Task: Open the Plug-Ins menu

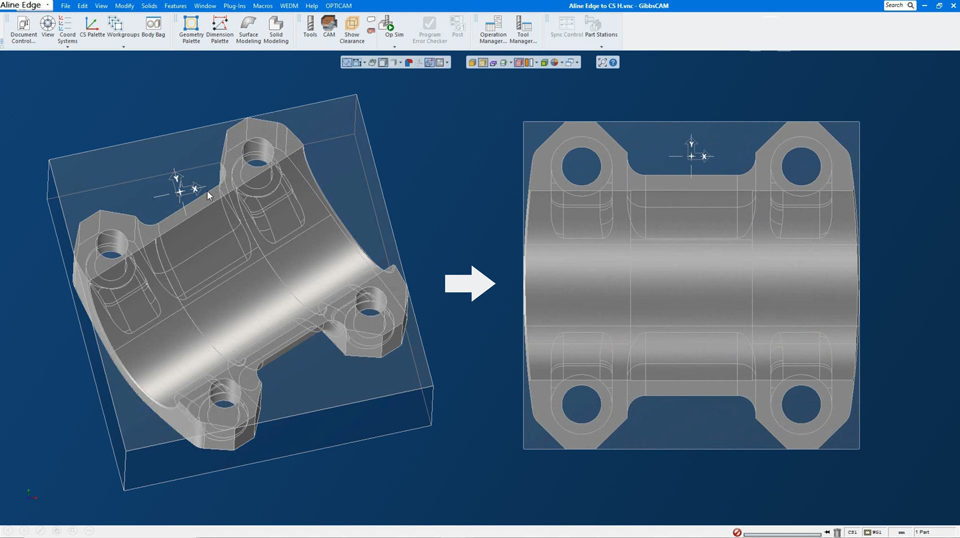Action: pyautogui.click(x=234, y=6)
